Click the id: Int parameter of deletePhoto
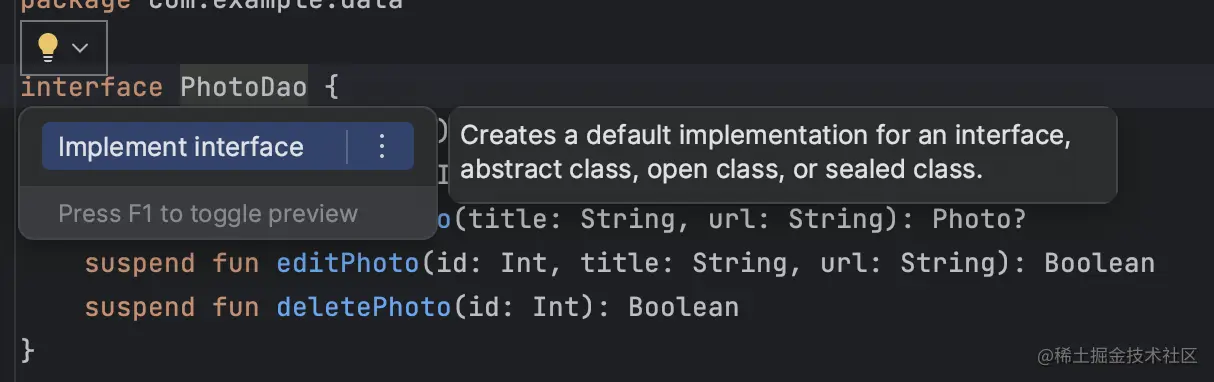The image size is (1214, 382). (x=525, y=306)
